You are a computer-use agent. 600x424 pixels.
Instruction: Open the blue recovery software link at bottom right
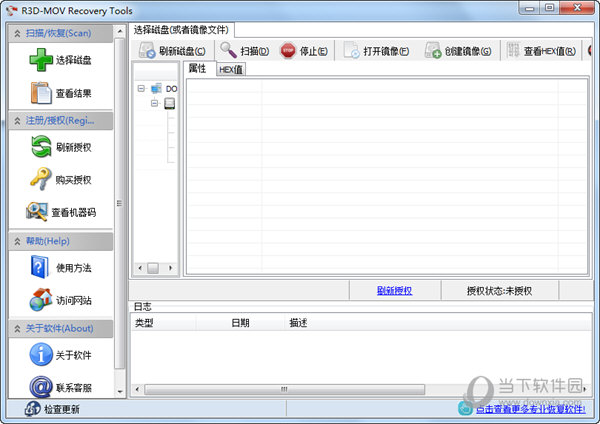[x=530, y=409]
